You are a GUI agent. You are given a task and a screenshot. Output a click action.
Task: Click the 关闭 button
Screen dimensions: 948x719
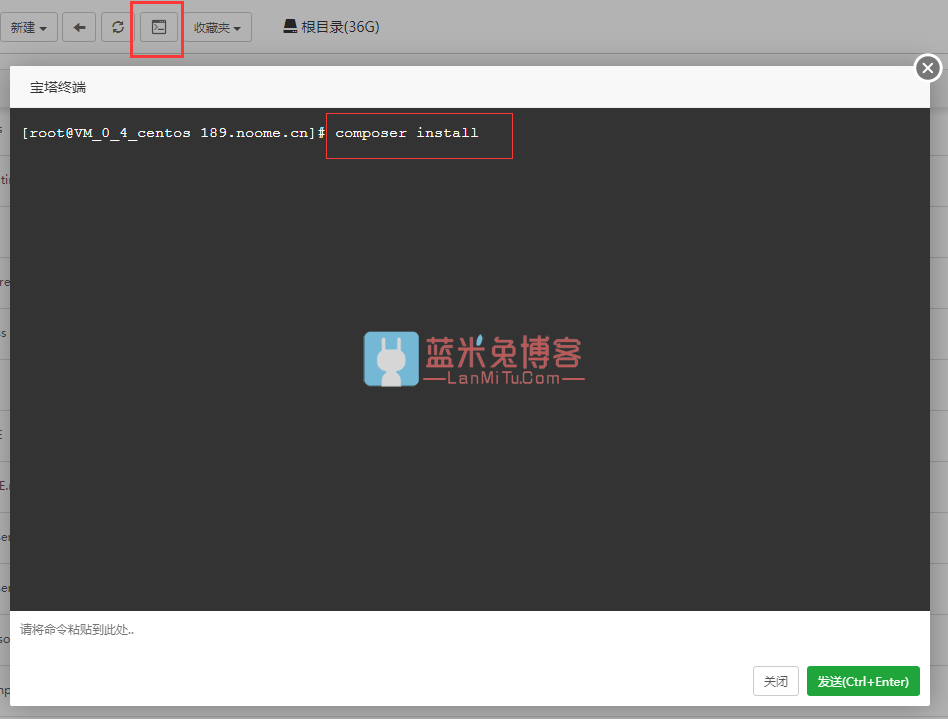click(x=776, y=682)
